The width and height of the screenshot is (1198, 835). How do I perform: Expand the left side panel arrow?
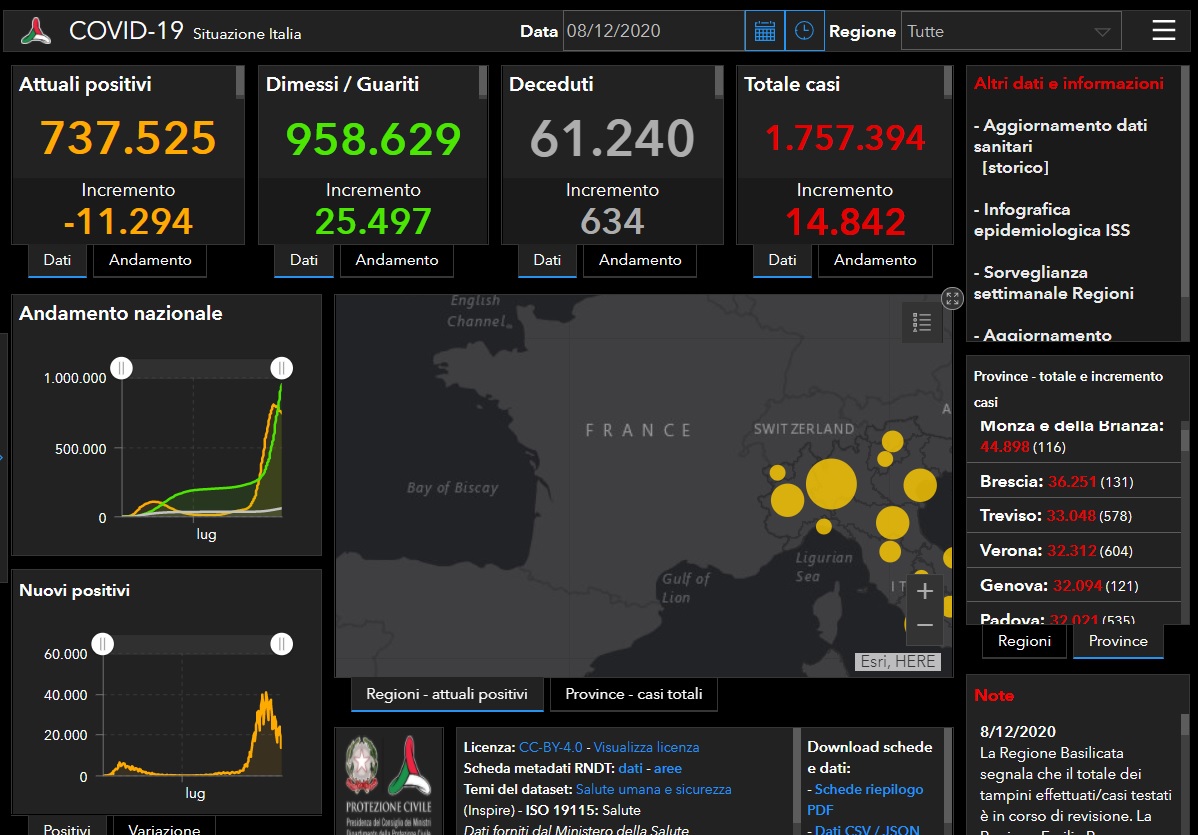3,458
